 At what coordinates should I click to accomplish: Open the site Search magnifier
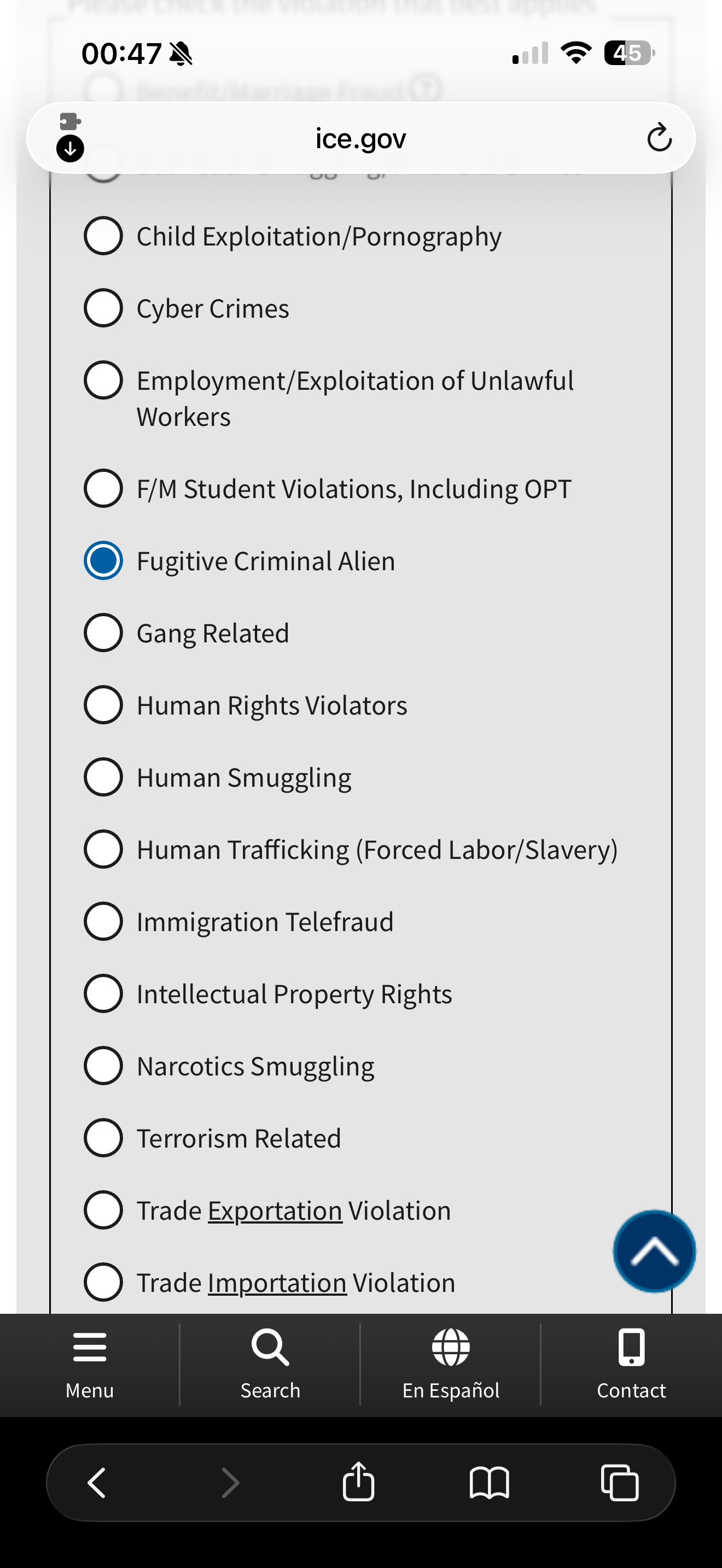270,1365
